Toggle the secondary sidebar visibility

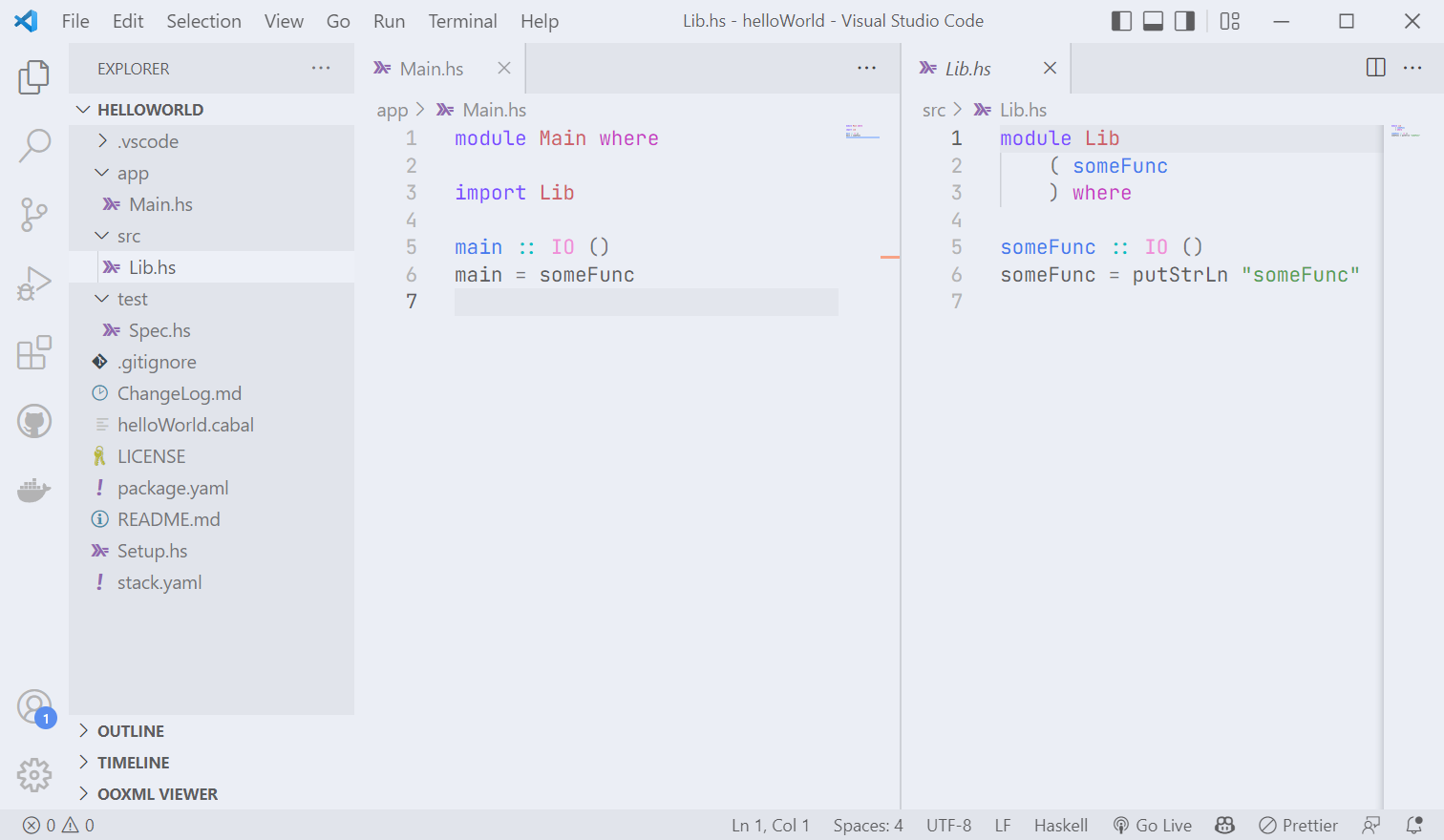tap(1184, 20)
